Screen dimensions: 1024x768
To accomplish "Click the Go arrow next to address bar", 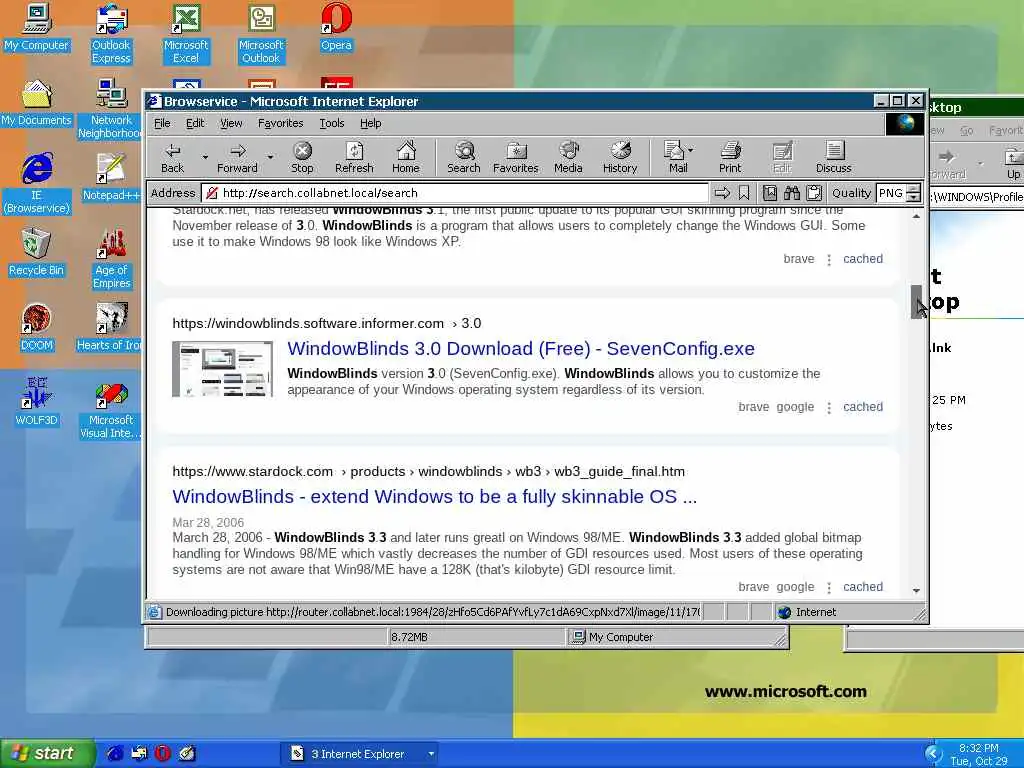I will (x=722, y=193).
